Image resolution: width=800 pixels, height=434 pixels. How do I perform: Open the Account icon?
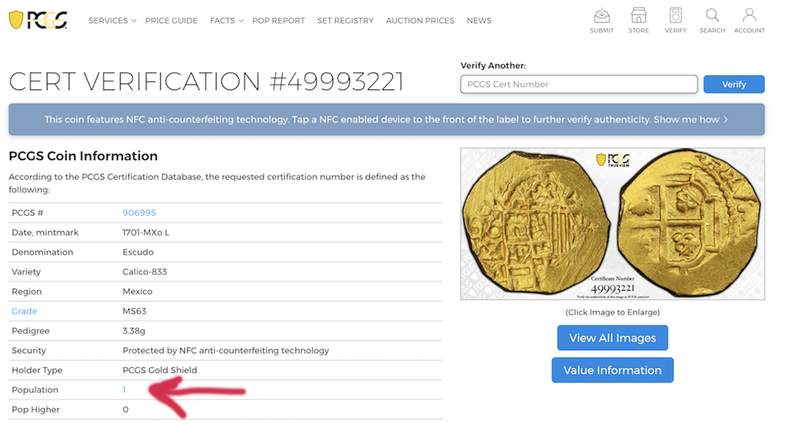tap(749, 21)
